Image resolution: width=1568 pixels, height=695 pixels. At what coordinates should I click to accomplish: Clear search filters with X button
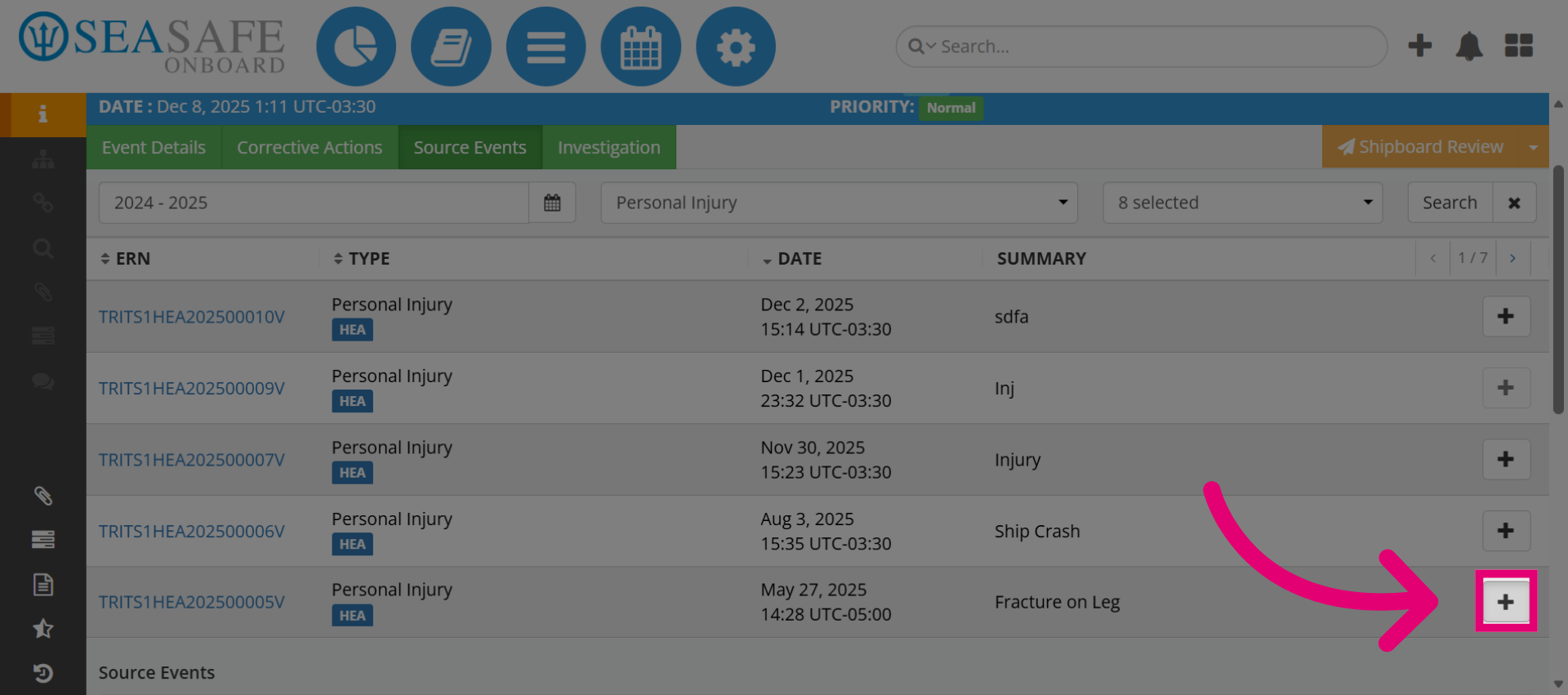click(x=1514, y=203)
